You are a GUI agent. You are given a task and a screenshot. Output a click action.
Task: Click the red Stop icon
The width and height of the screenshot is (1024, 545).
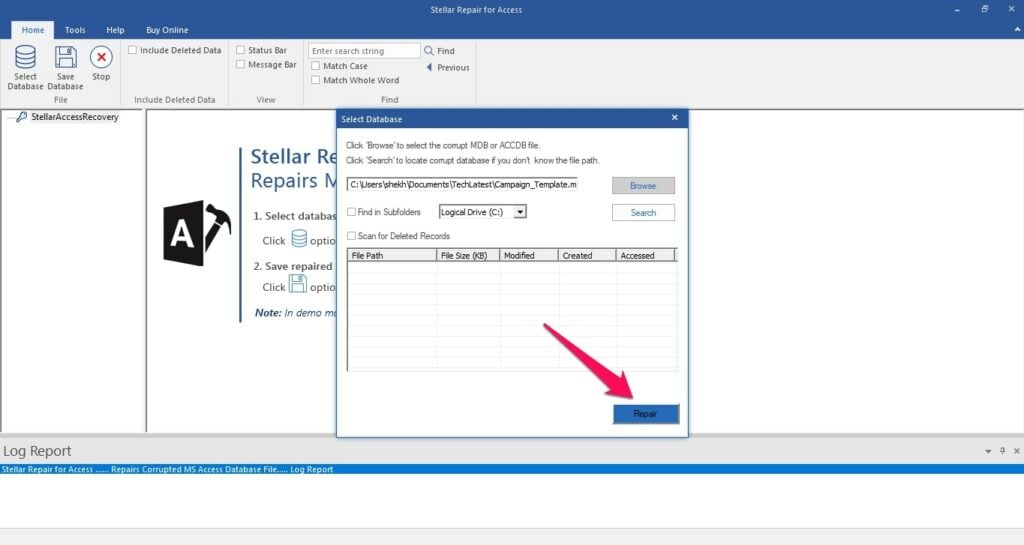pos(101,57)
